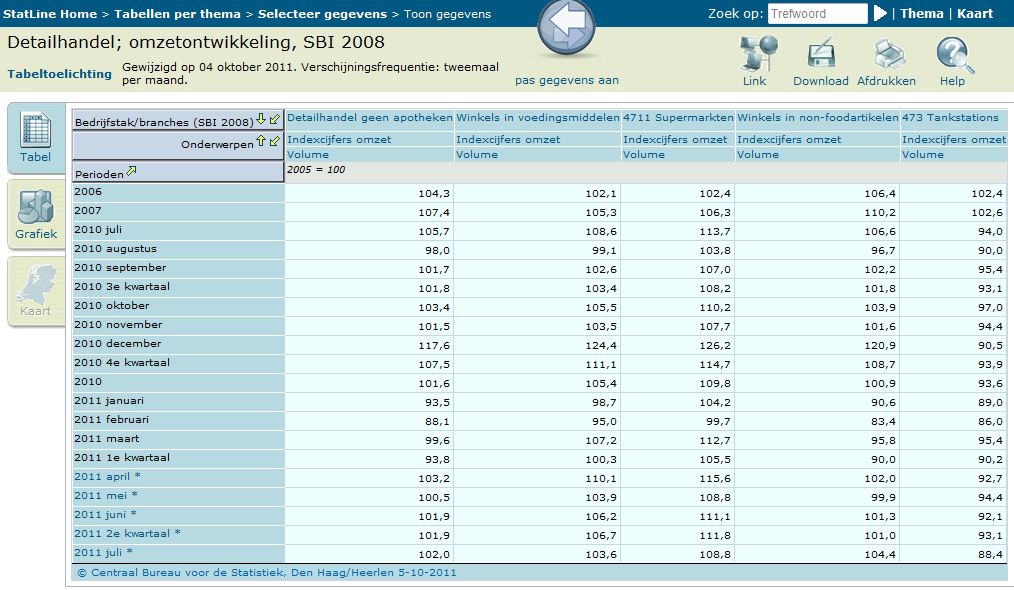Open the Tabeltoelichting link
The height and width of the screenshot is (590, 1014).
click(60, 74)
